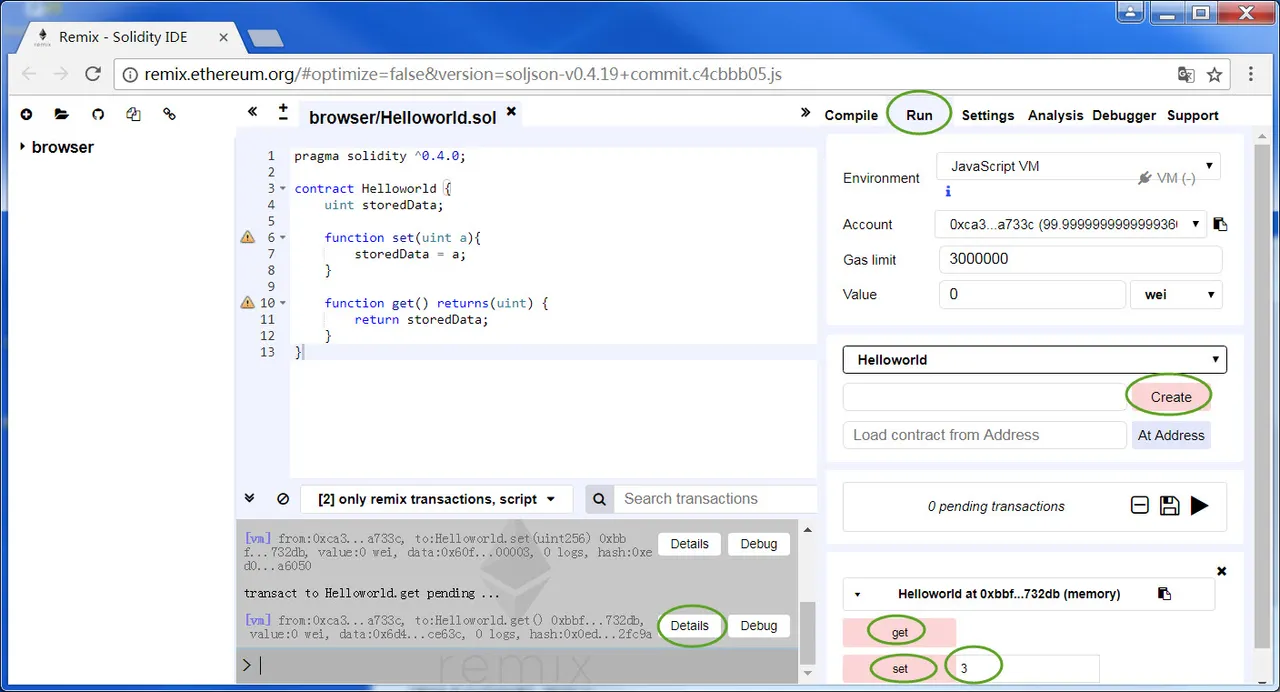Click the browser translate page icon
Viewport: 1280px width, 692px height.
(x=1186, y=75)
